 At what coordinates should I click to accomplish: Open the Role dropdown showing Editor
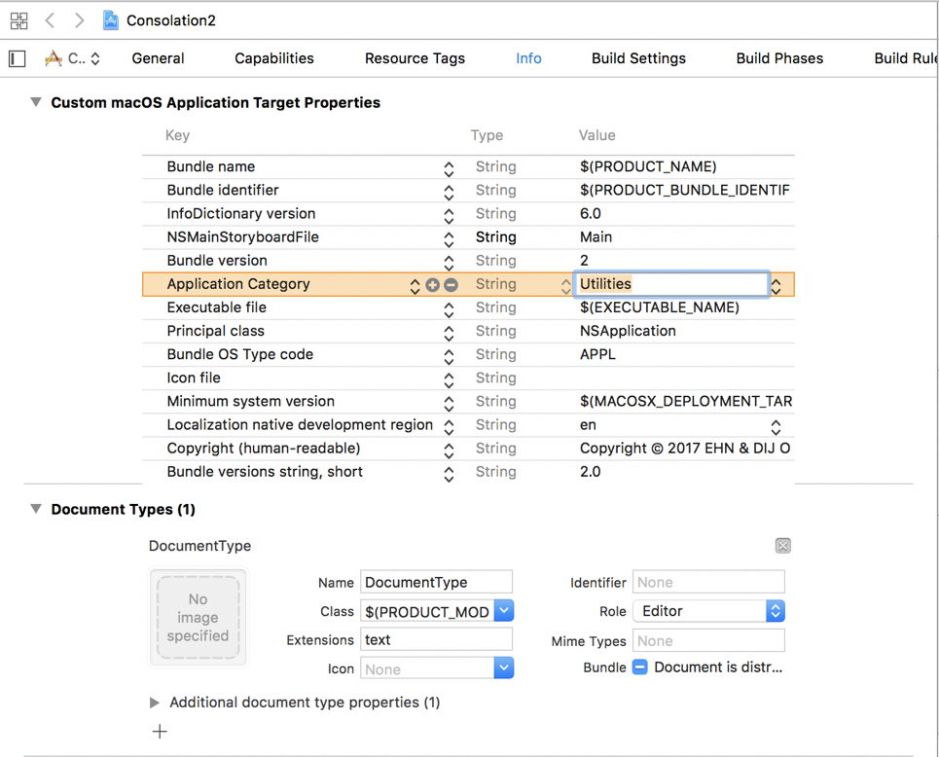coord(775,611)
